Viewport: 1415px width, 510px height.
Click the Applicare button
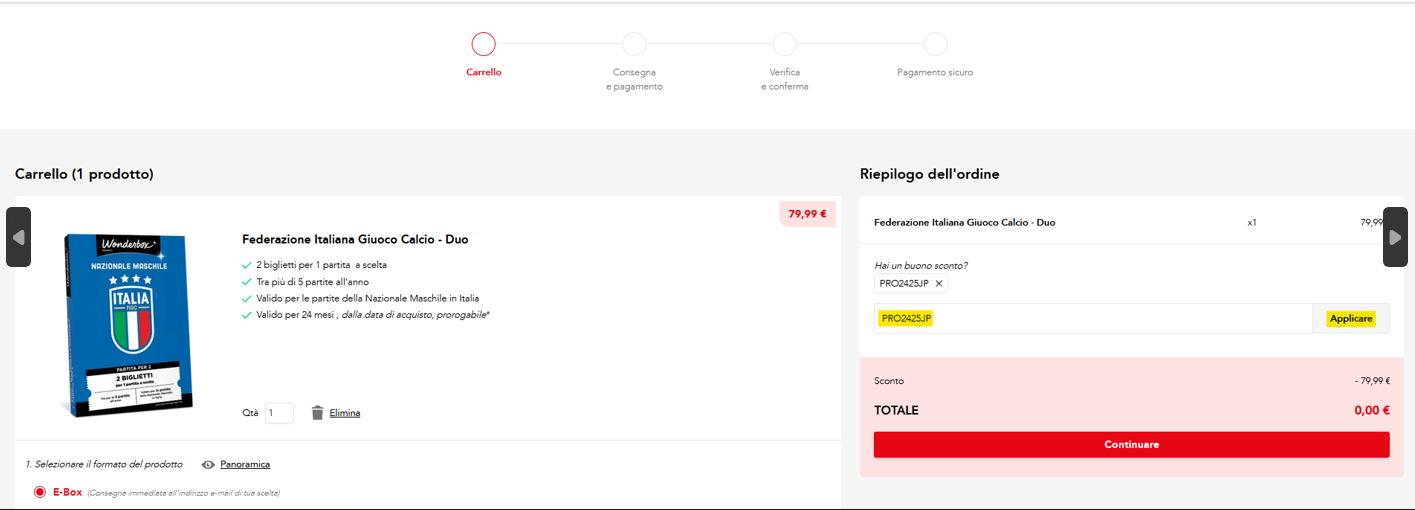tap(1351, 318)
